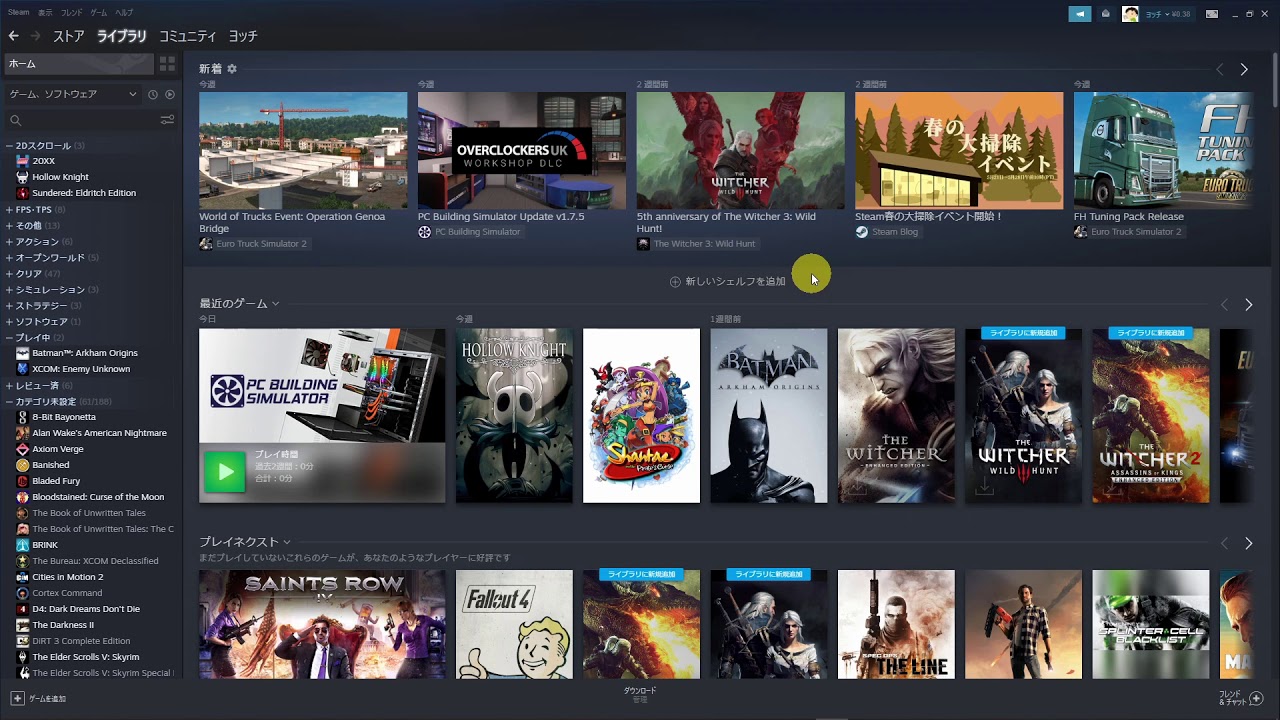Open the ヘルプ menu

[x=124, y=13]
